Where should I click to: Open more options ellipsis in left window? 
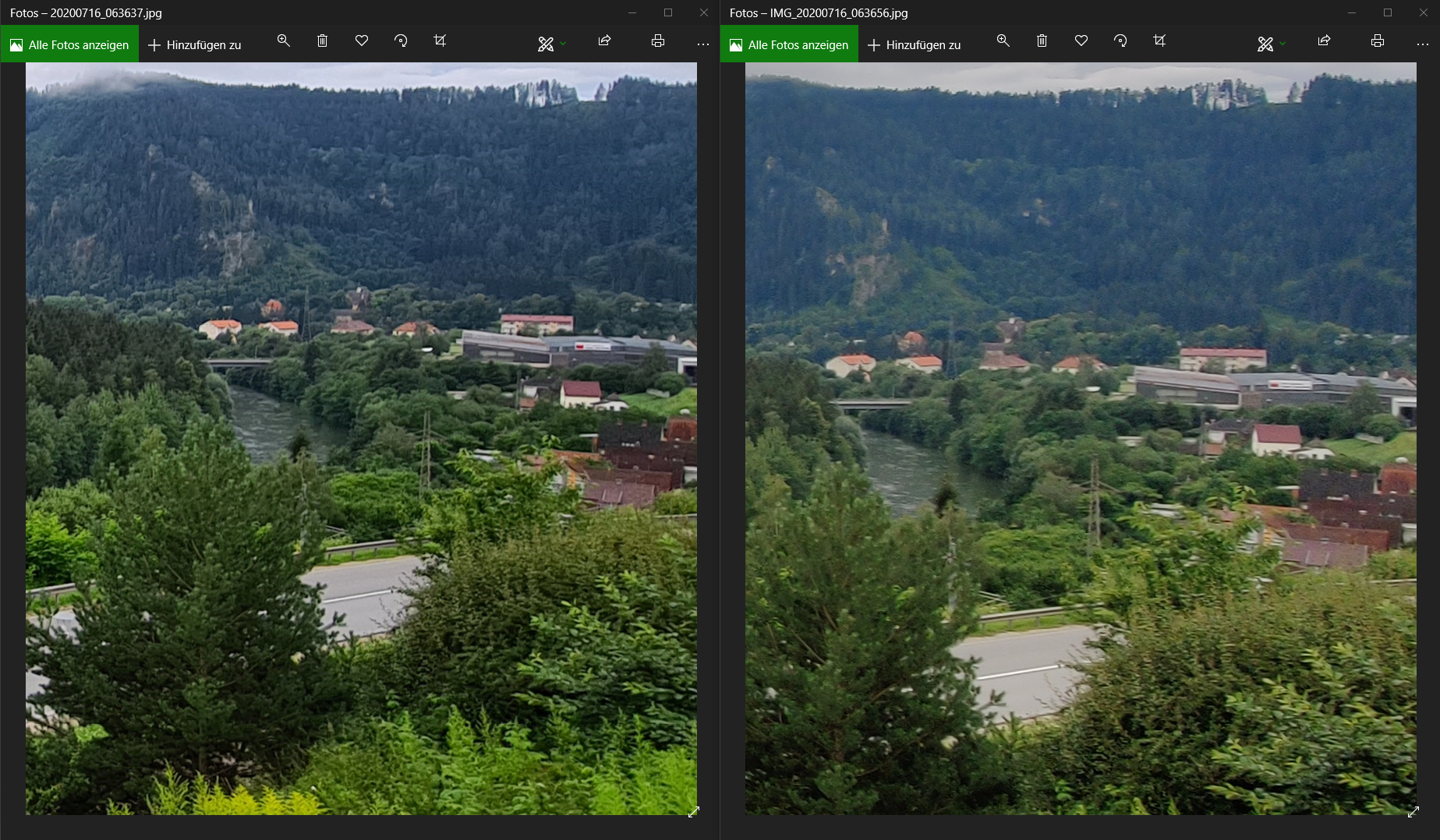click(x=703, y=44)
